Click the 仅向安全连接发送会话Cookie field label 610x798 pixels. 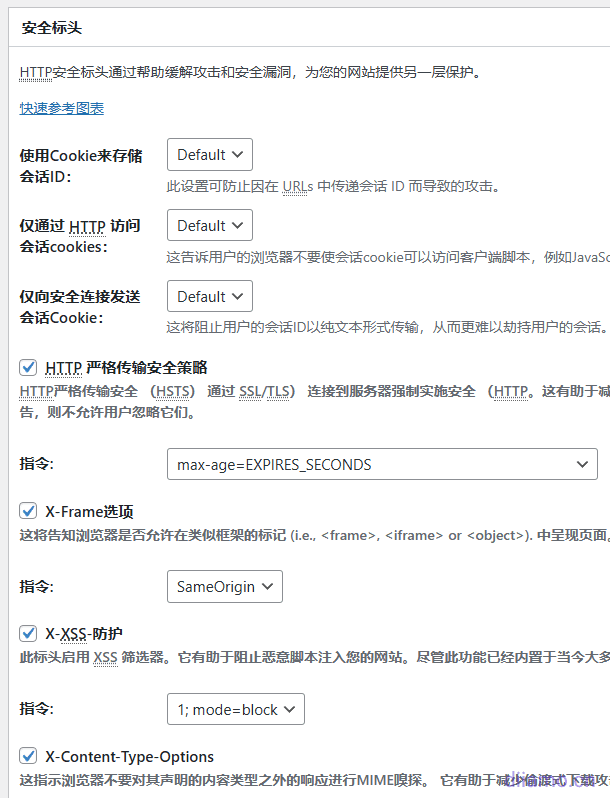point(80,307)
